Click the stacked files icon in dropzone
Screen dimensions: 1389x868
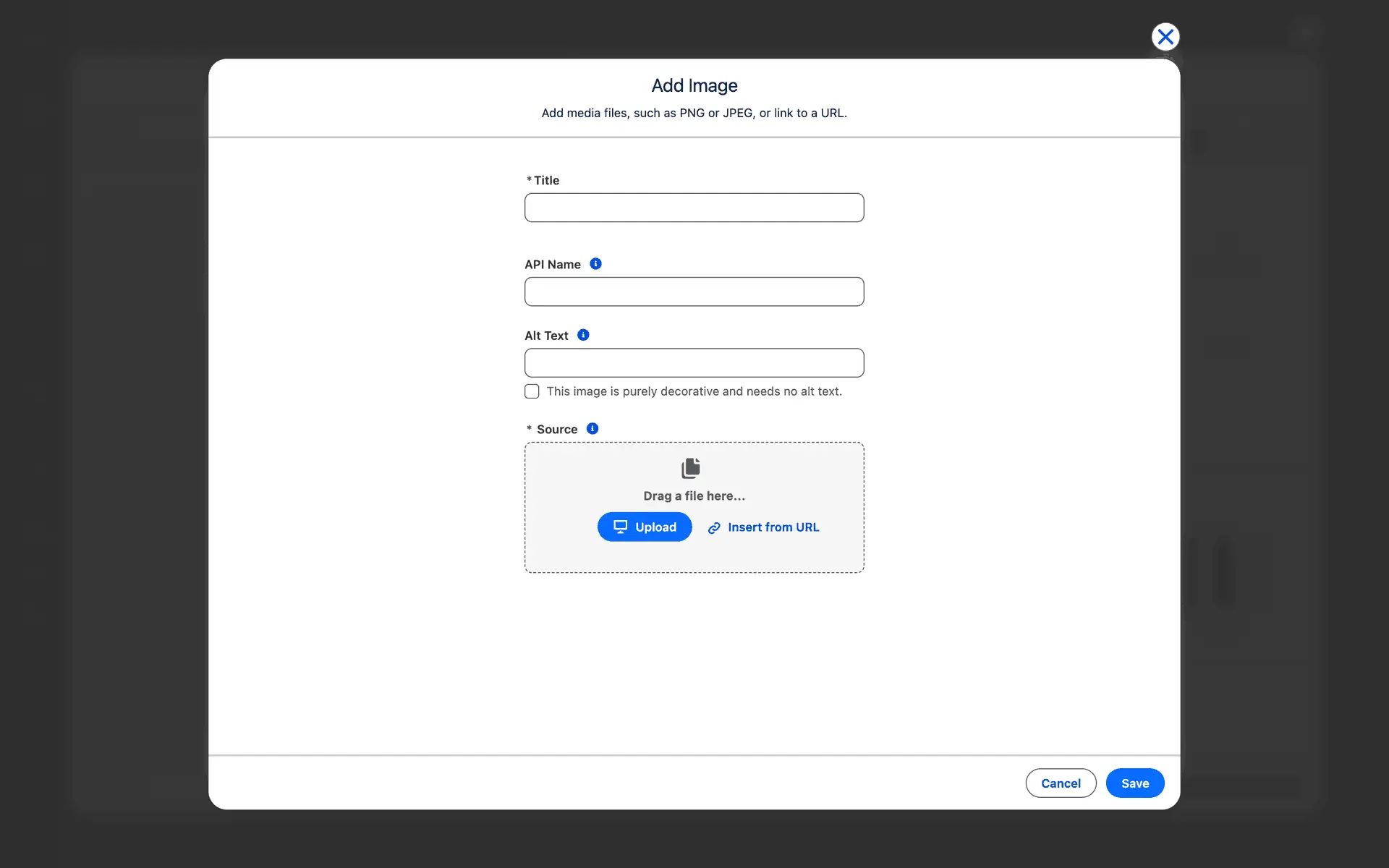pyautogui.click(x=691, y=468)
